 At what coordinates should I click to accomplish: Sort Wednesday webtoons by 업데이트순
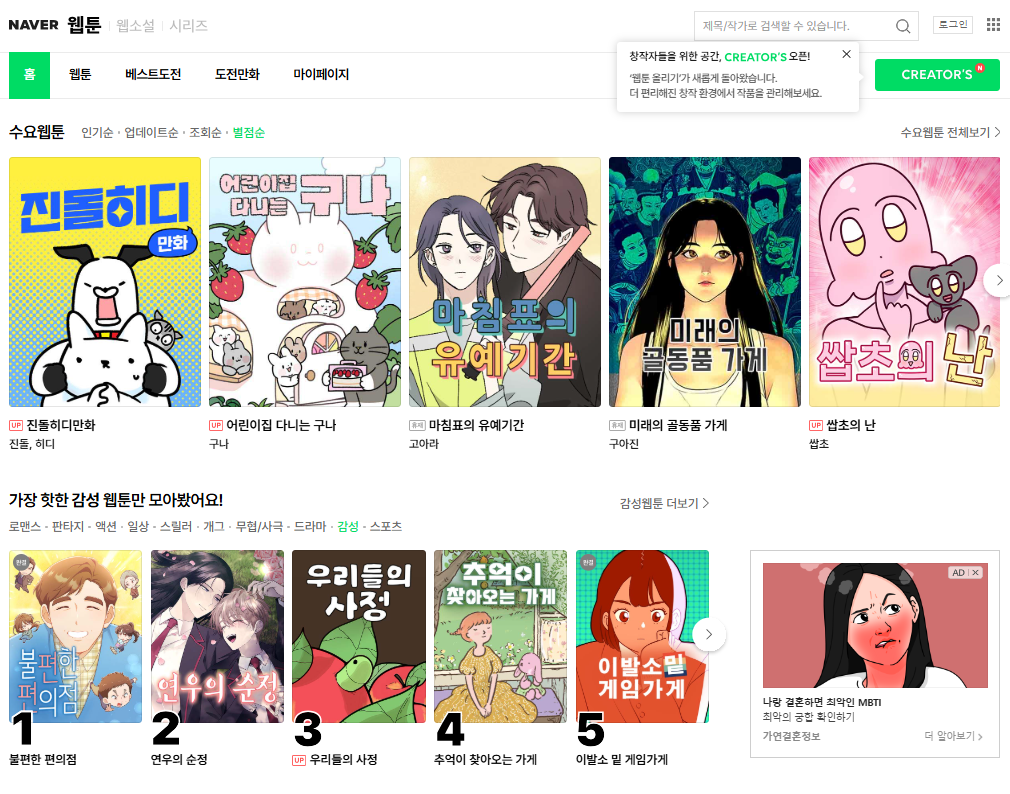coord(151,133)
